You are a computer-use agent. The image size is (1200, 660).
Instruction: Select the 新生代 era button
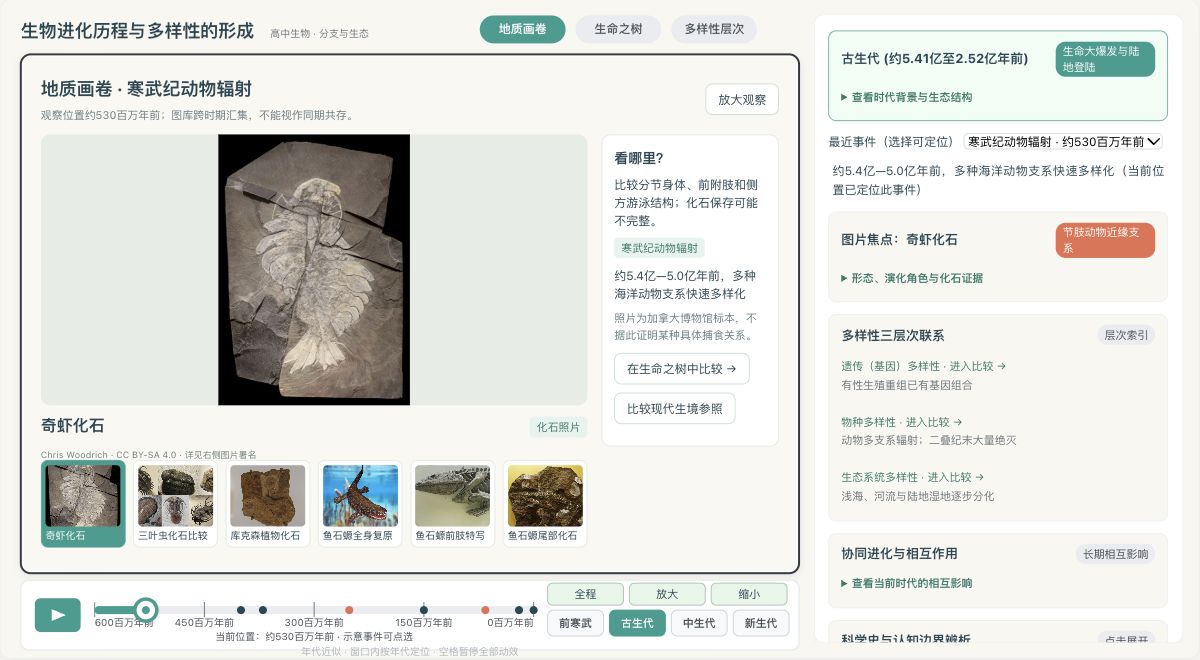click(761, 623)
